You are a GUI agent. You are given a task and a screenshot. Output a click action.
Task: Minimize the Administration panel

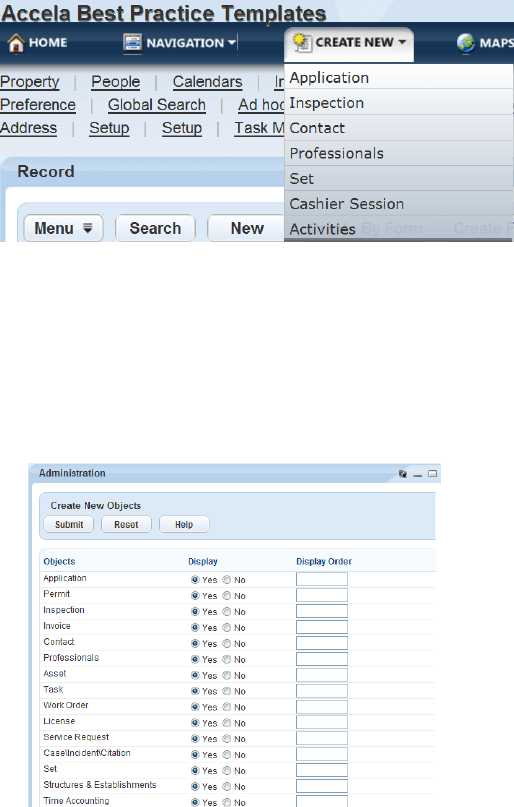(x=418, y=474)
